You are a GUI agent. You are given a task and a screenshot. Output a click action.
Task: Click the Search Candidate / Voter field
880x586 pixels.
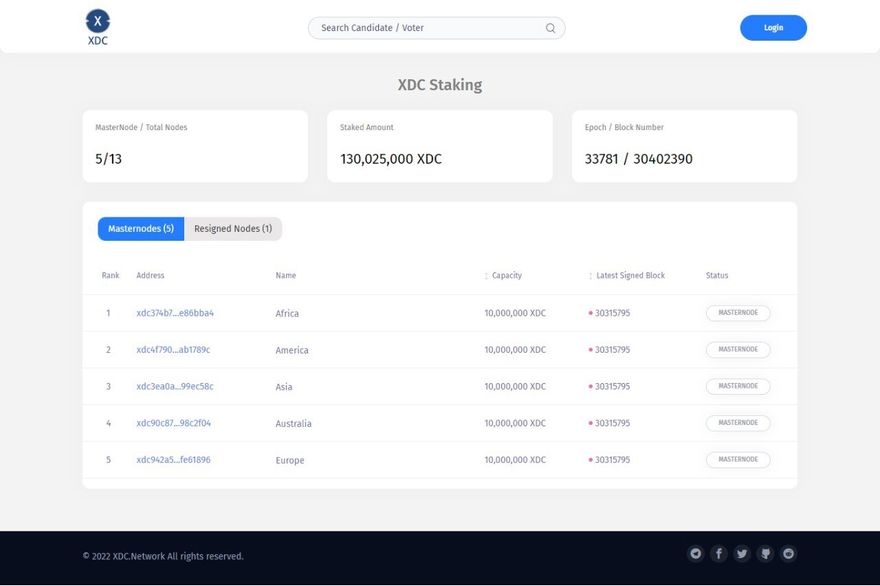[x=430, y=28]
